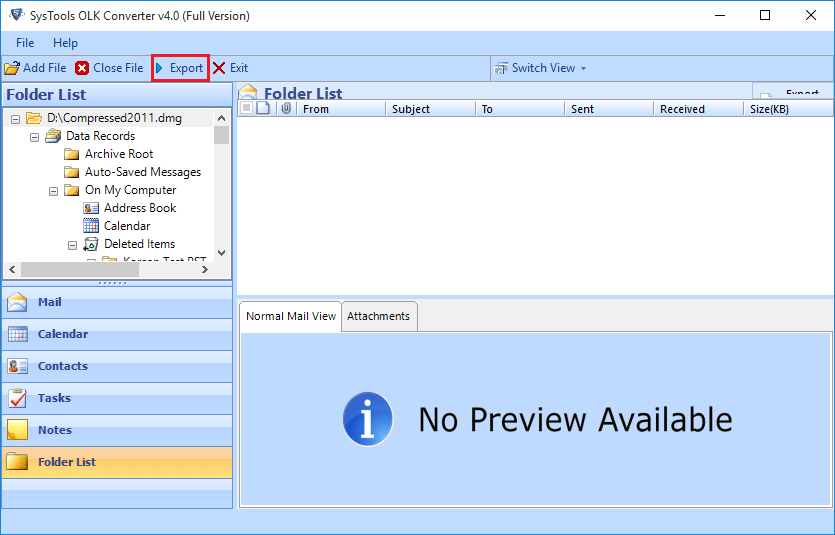Collapse the On My Computer node
The width and height of the screenshot is (835, 535).
54,190
